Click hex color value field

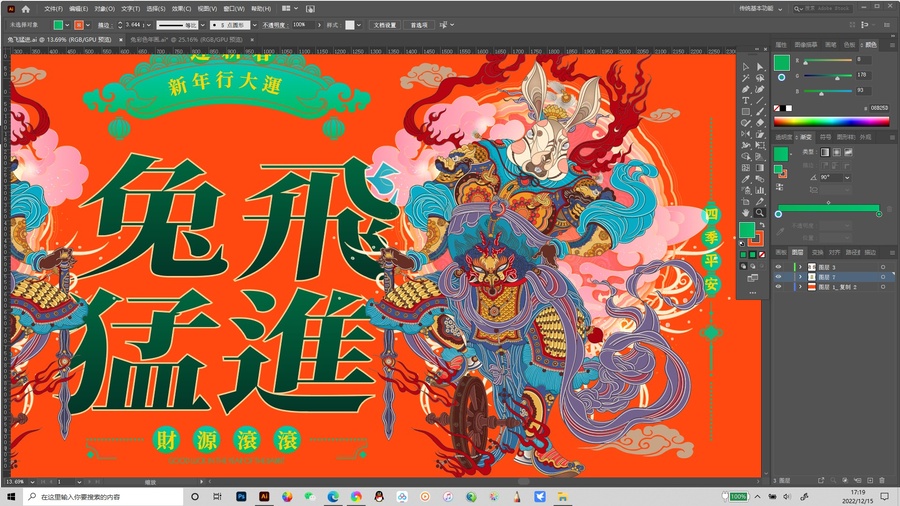point(879,108)
